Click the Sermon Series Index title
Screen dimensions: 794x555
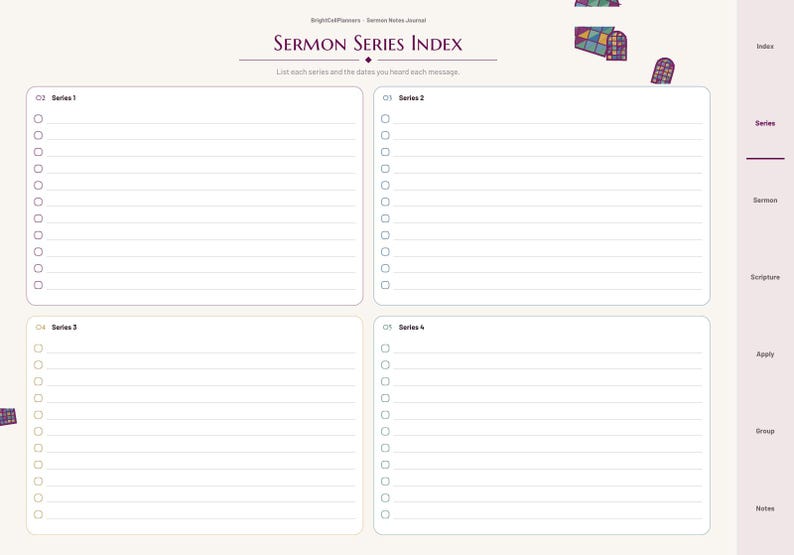tap(368, 44)
